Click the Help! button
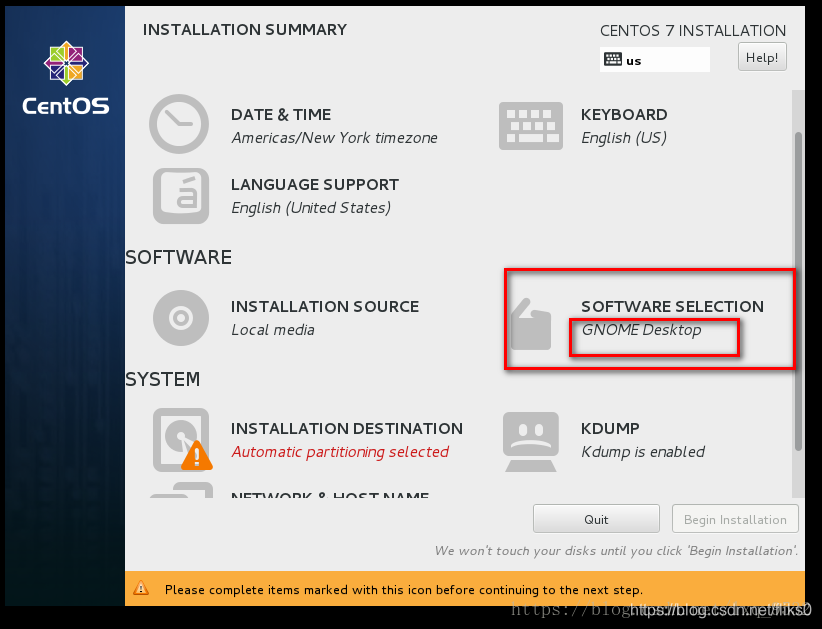 tap(762, 57)
